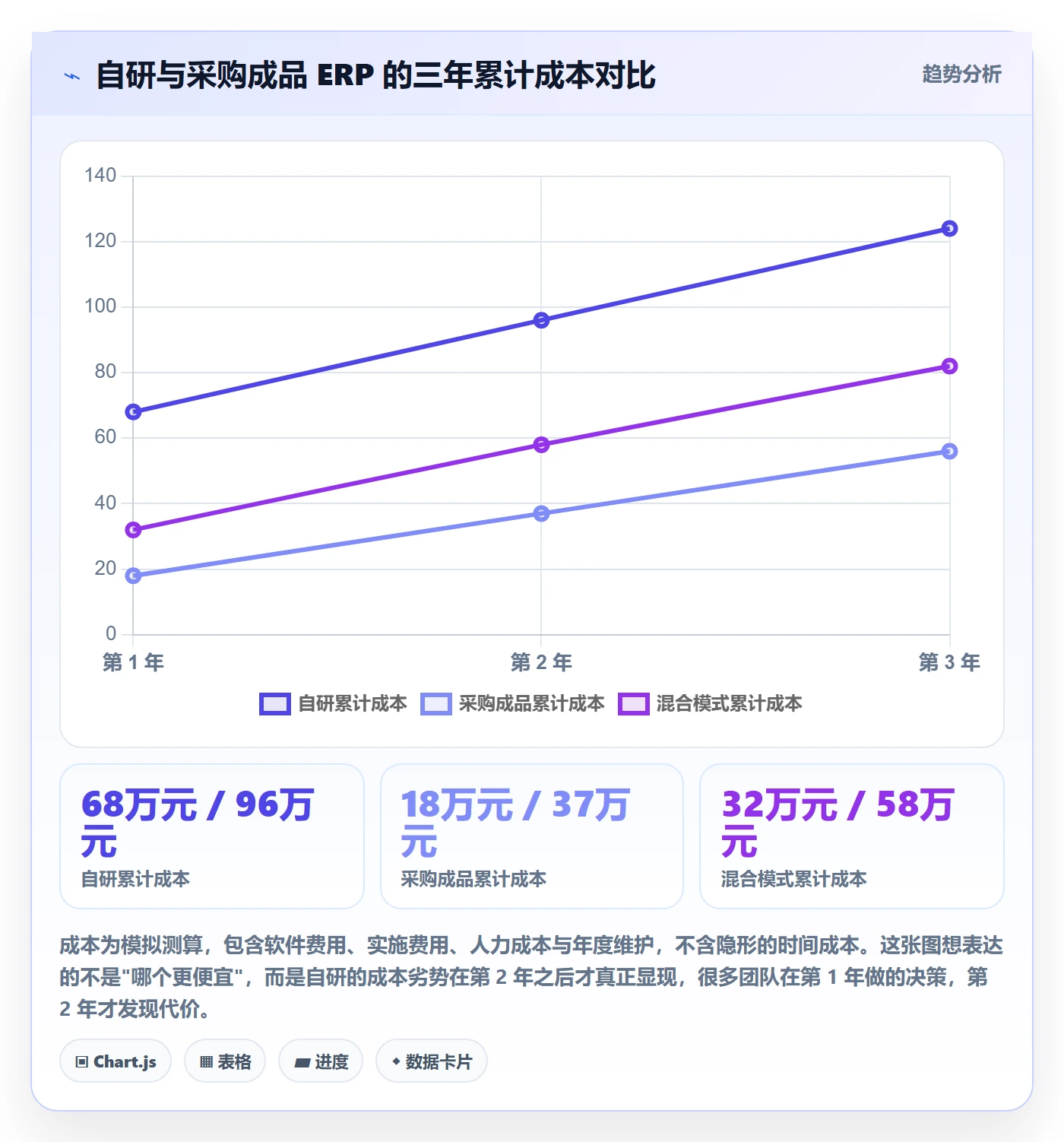Screen dimensions: 1064x1142
Task: Click the diamond icon in the 数据卡片 chip
Action: 396,1061
